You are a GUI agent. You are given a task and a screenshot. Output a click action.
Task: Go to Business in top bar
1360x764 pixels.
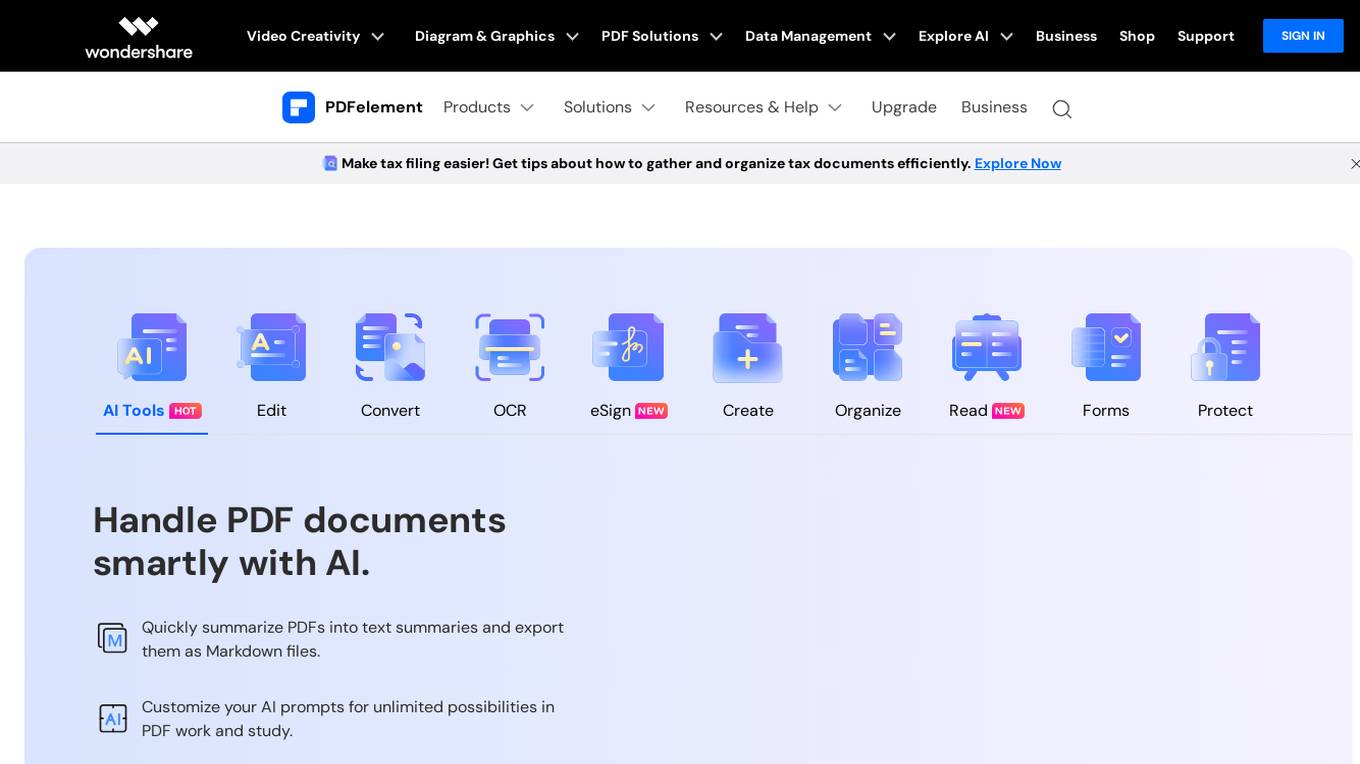[x=1066, y=36]
